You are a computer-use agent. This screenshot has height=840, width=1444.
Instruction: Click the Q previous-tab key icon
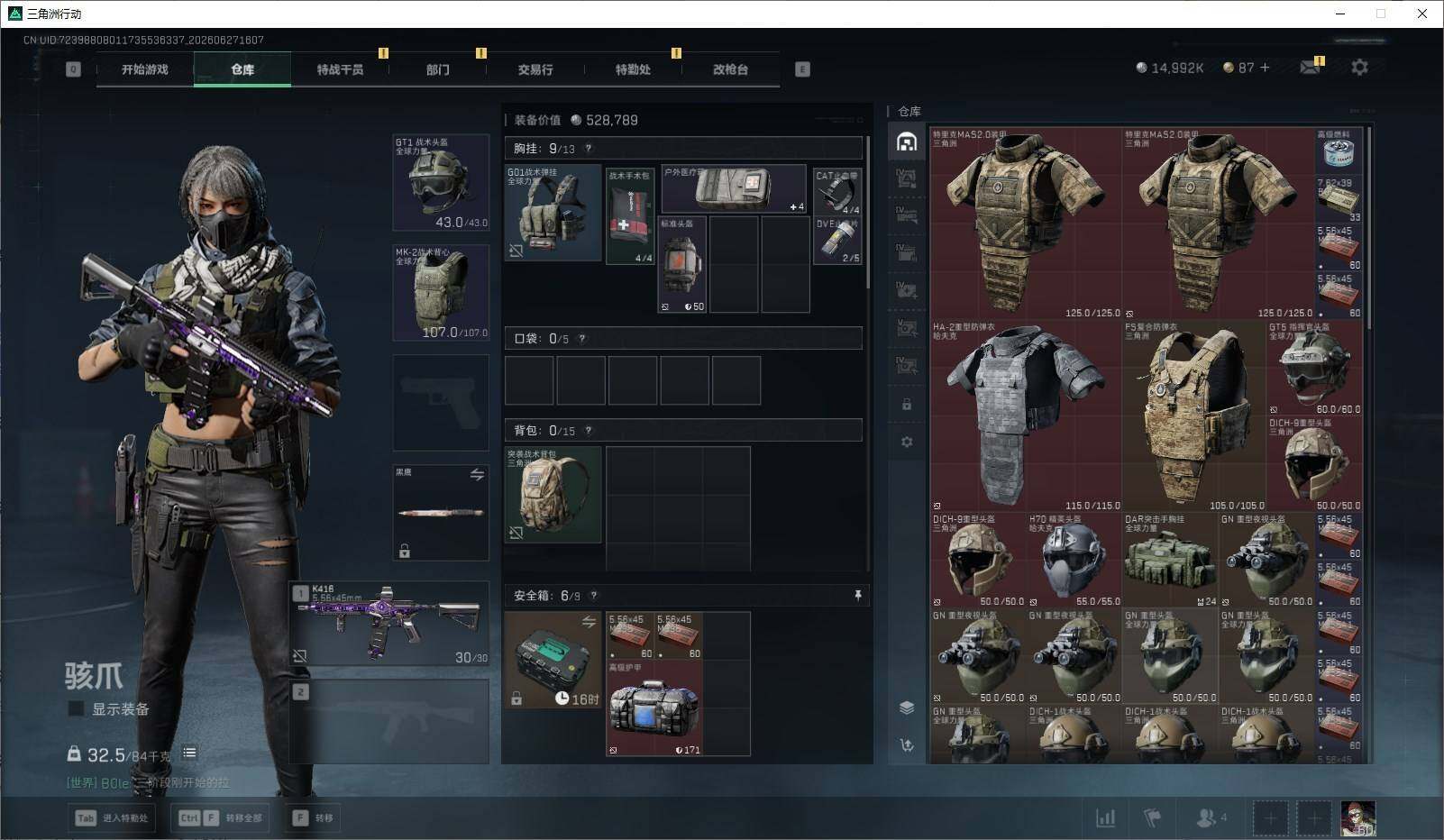pyautogui.click(x=73, y=69)
